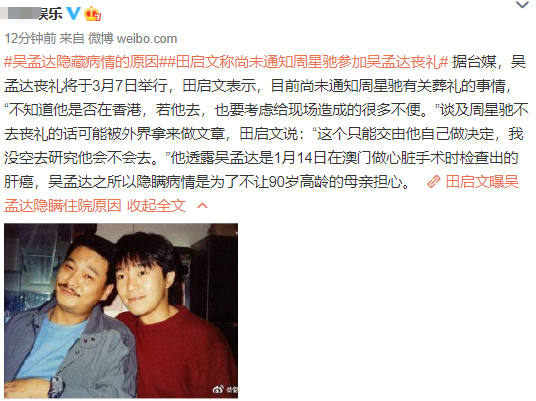Click the 微博 weibo.com source link
Viewport: 536px width, 401px height.
click(133, 38)
